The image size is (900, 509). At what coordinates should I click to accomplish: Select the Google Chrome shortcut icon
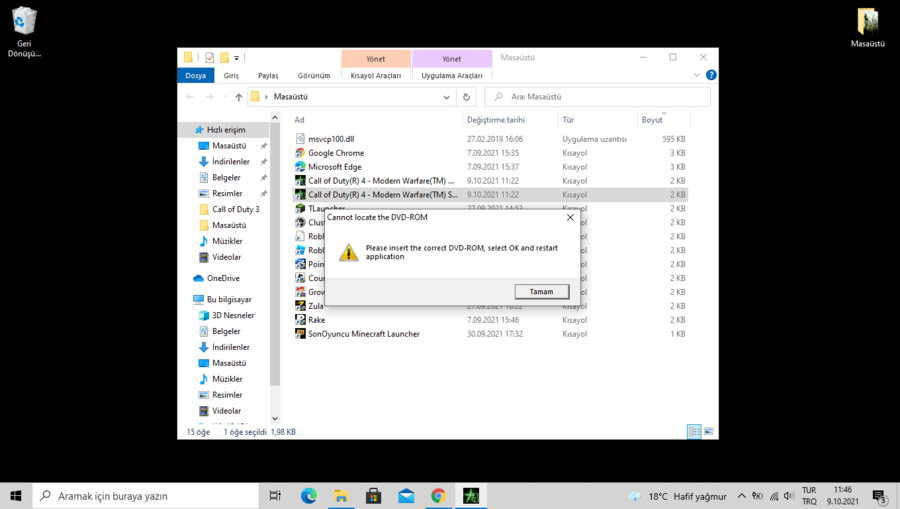[300, 153]
